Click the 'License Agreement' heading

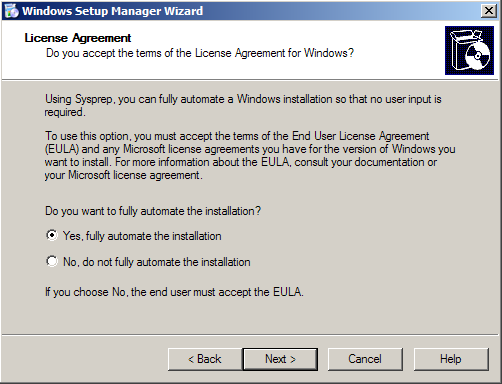pos(78,38)
